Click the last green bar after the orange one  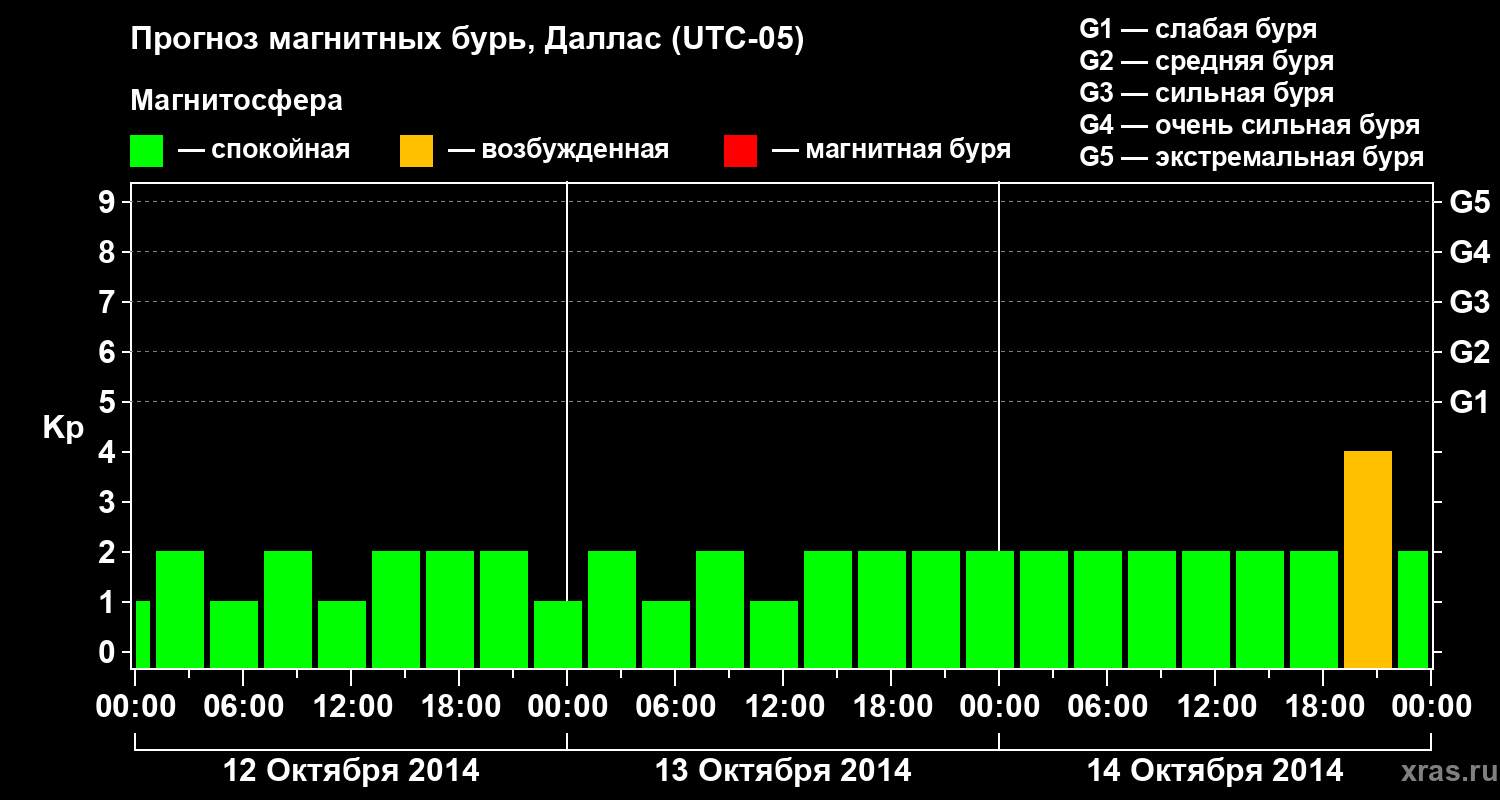click(x=1413, y=609)
